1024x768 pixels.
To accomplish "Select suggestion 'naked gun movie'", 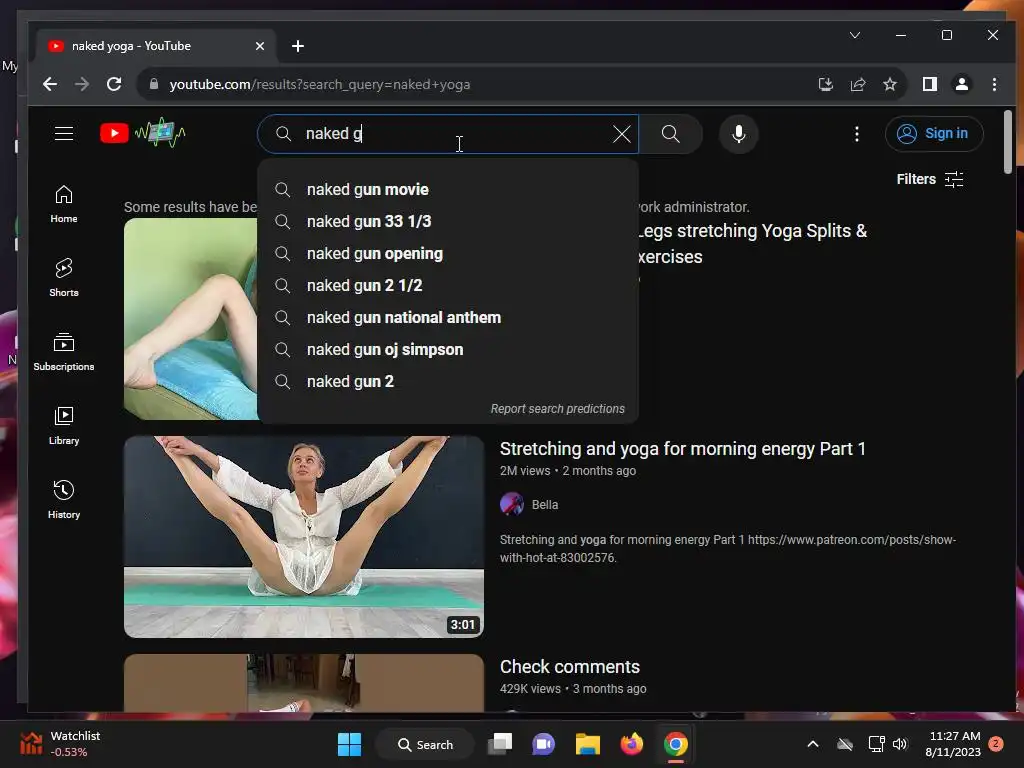I will [448, 189].
